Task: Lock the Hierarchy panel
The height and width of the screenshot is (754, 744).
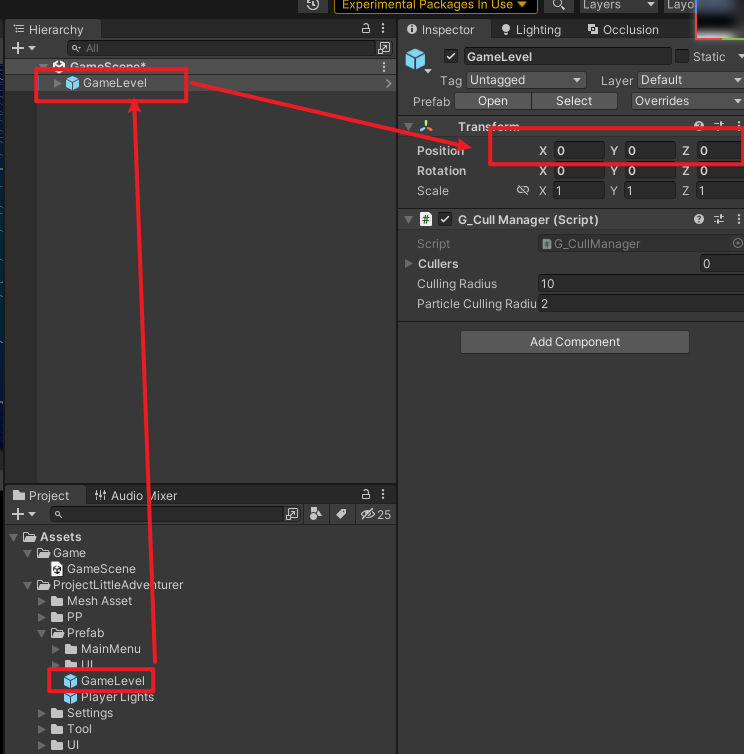Action: tap(367, 30)
